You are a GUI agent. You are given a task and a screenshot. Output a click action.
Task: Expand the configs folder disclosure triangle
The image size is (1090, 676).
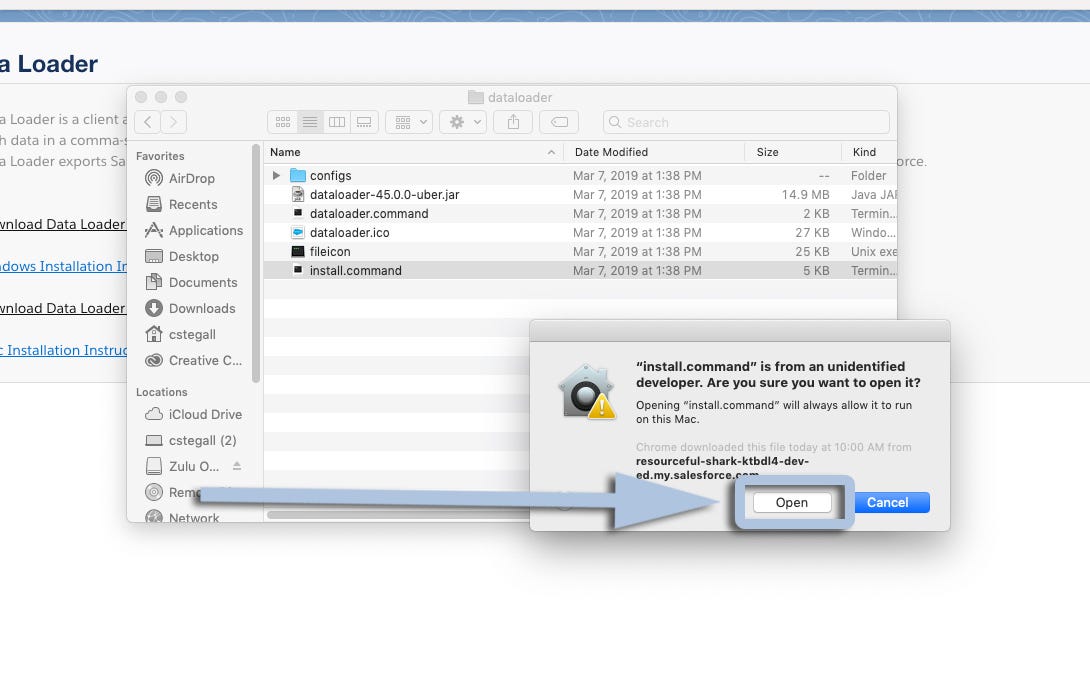coord(277,175)
